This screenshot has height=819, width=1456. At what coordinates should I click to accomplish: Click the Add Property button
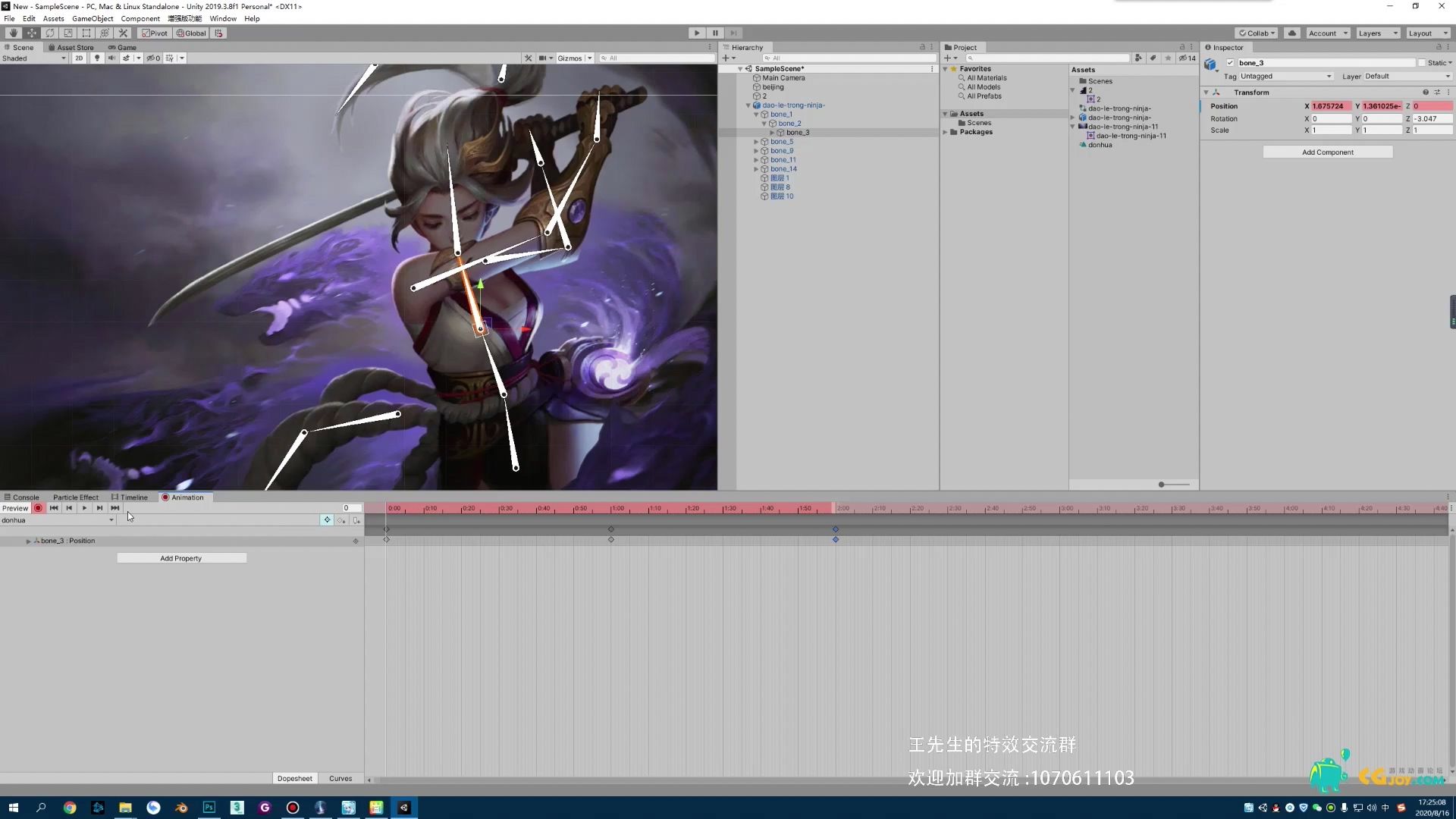point(181,558)
